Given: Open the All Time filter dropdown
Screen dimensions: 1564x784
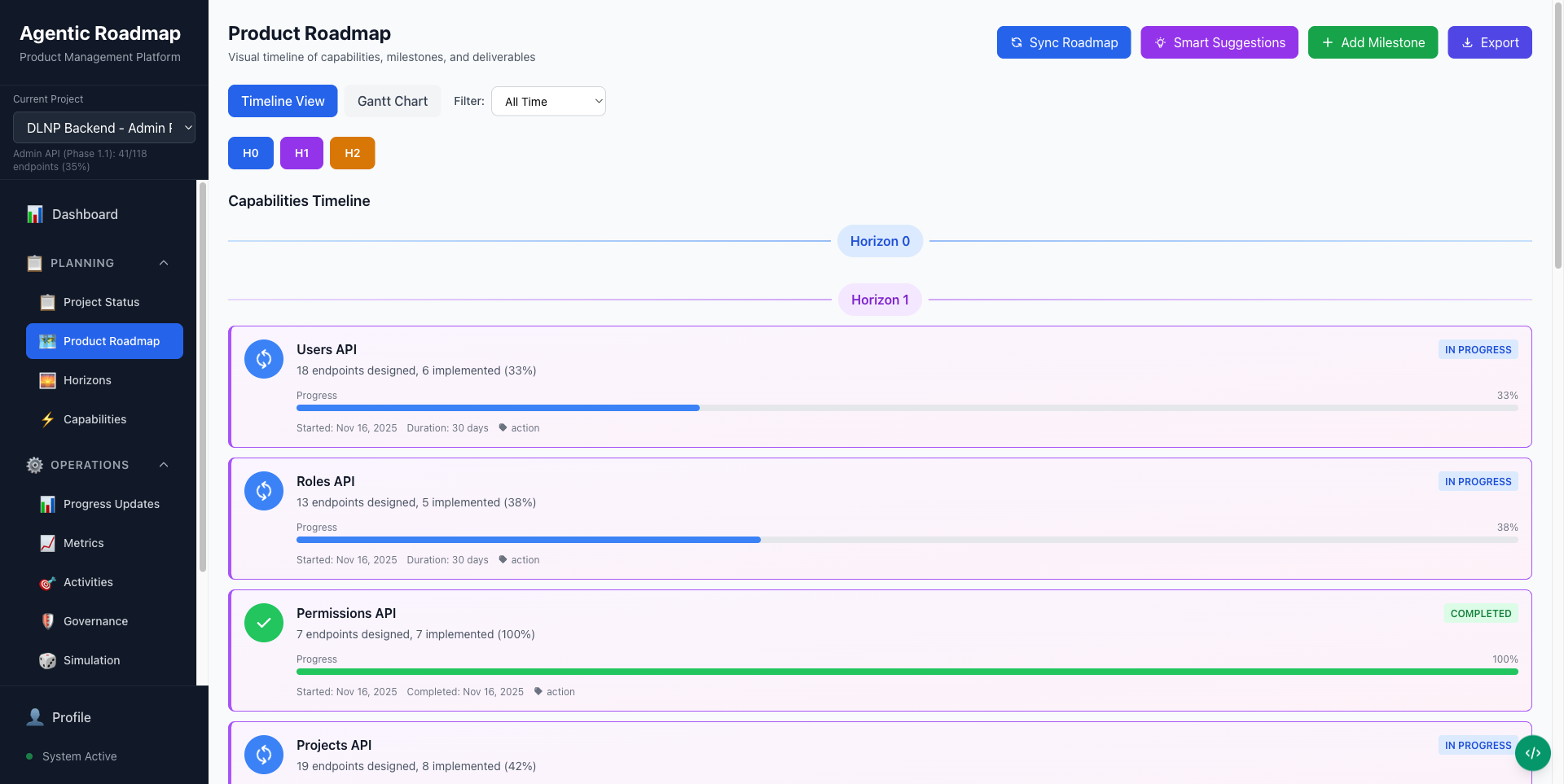Looking at the screenshot, I should (x=548, y=101).
